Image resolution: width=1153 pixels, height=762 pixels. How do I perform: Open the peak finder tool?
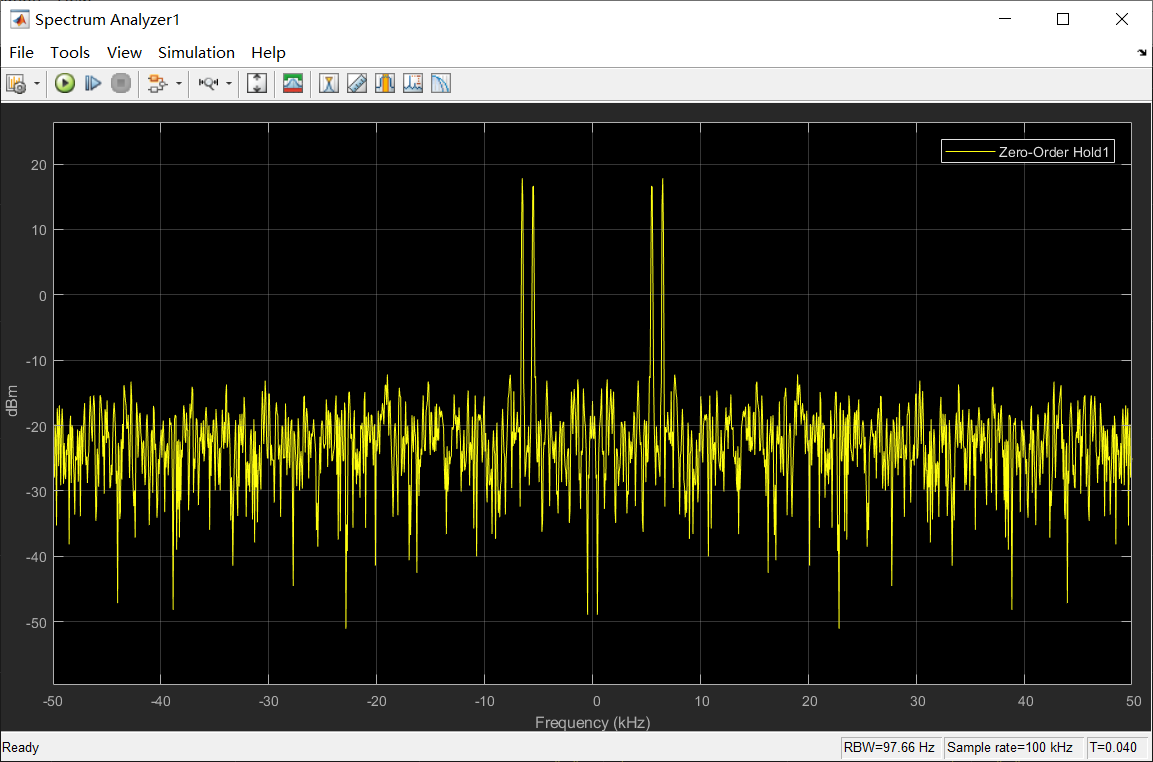(413, 84)
